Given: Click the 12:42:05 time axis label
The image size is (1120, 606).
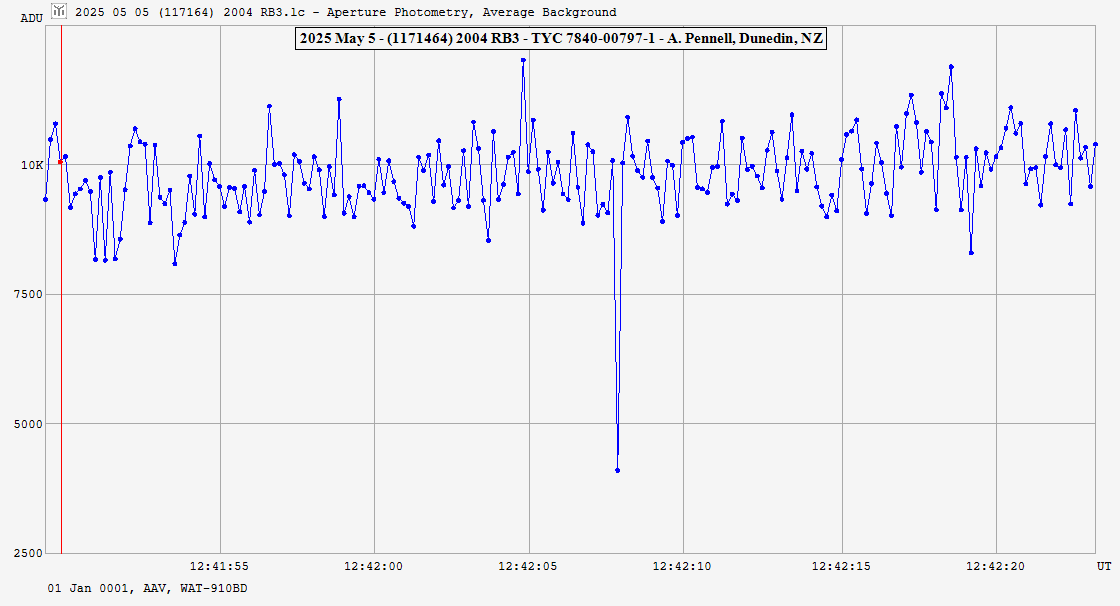Looking at the screenshot, I should coord(529,566).
